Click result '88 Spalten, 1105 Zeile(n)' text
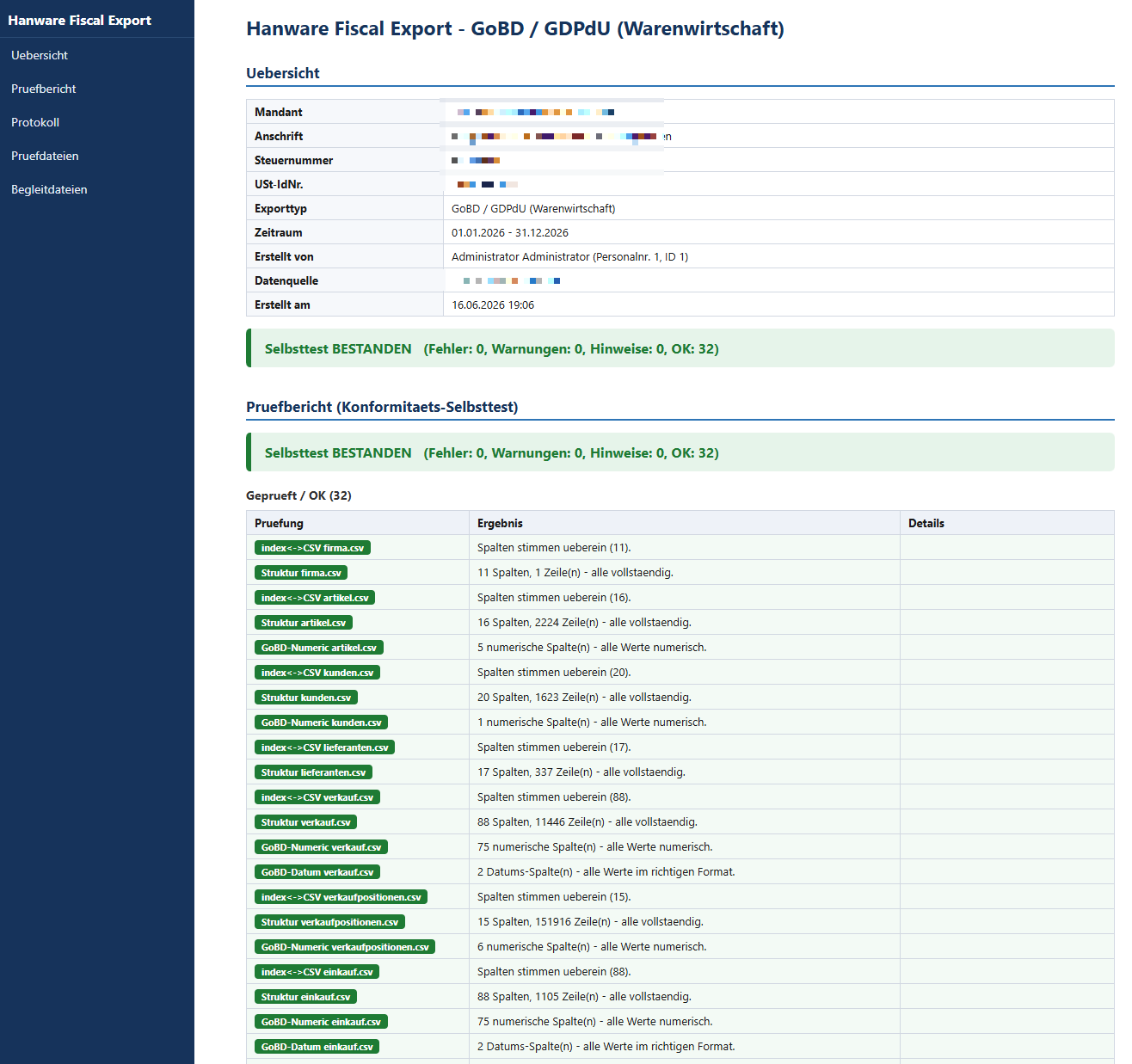This screenshot has height=1064, width=1132. pos(584,997)
